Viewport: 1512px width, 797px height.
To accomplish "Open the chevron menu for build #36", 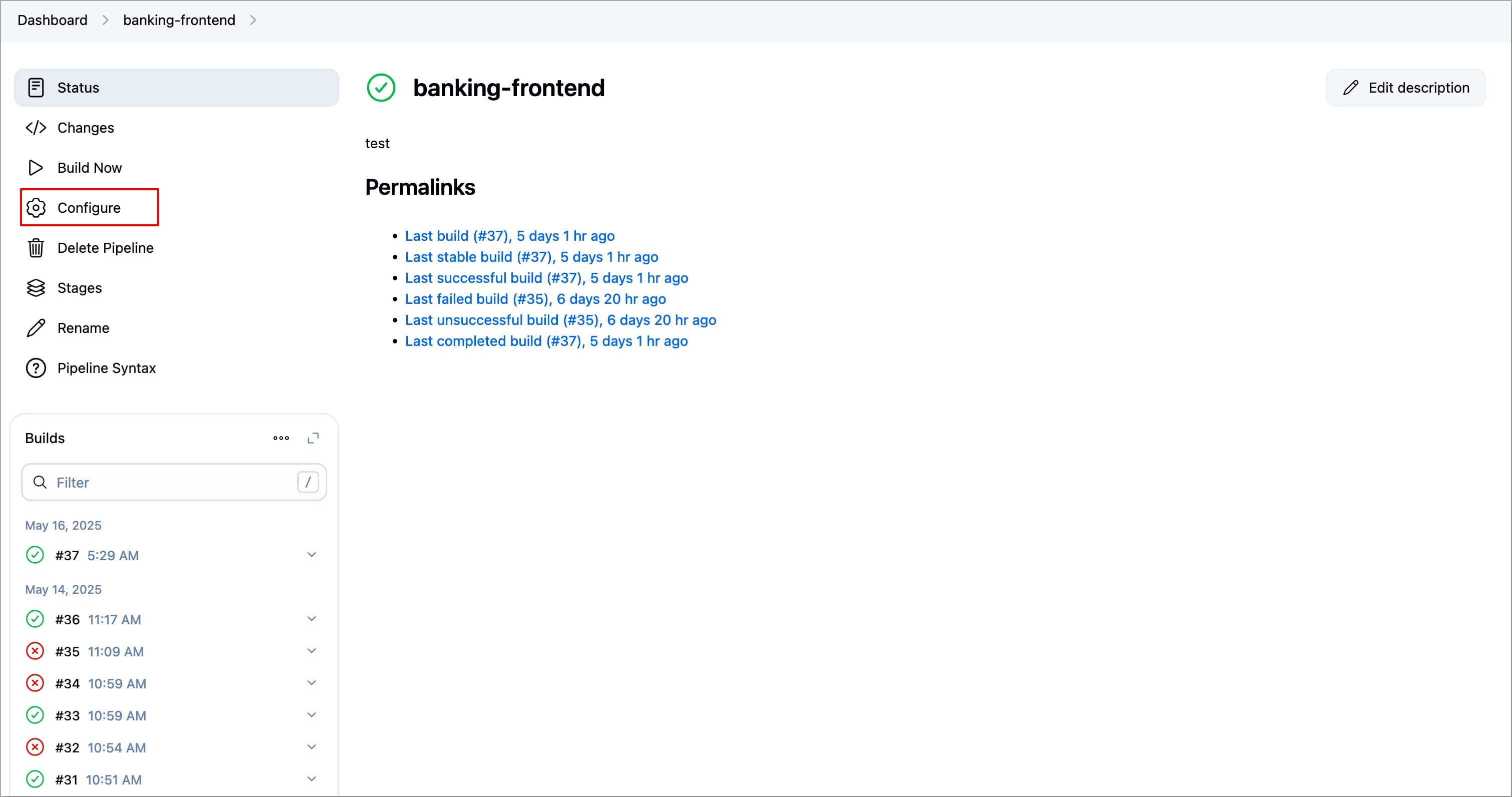I will tap(312, 619).
